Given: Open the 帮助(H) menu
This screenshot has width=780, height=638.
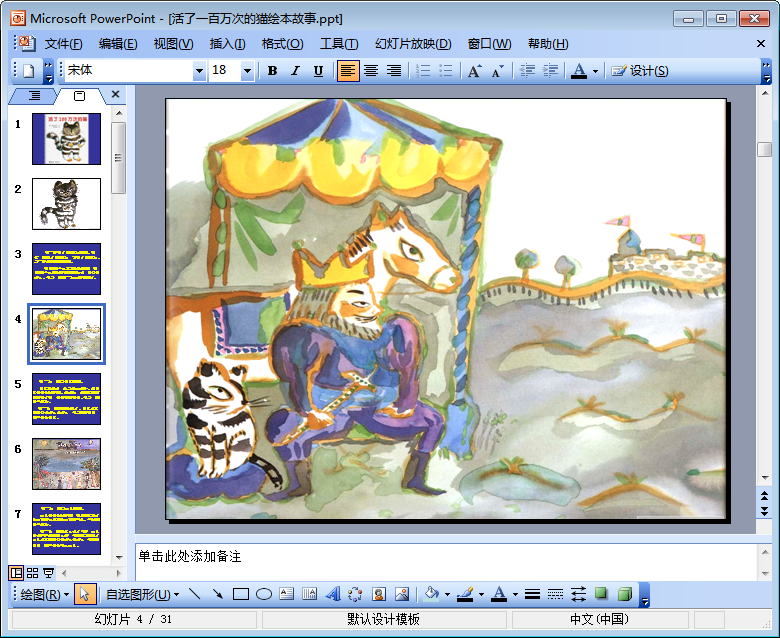Looking at the screenshot, I should click(x=548, y=44).
